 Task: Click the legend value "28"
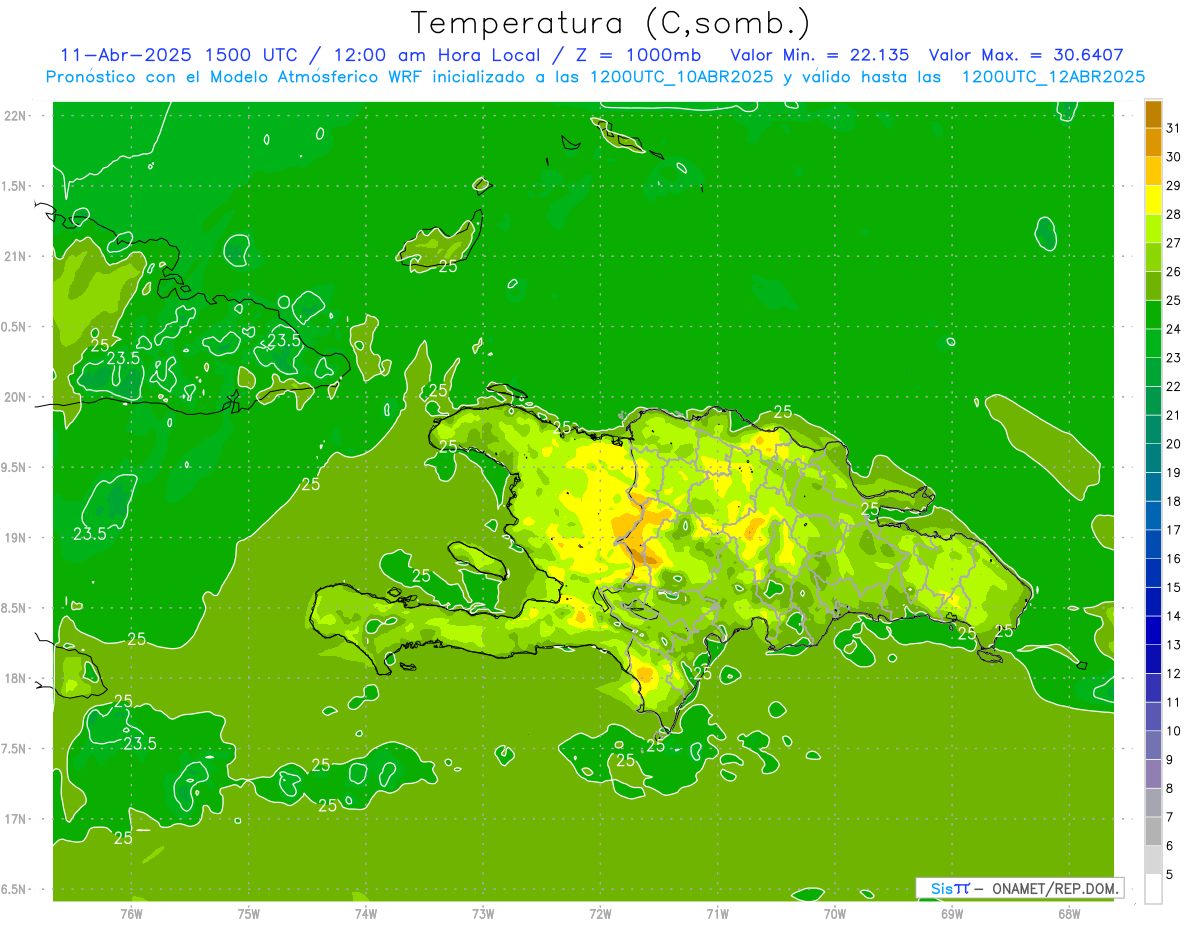pos(1173,214)
